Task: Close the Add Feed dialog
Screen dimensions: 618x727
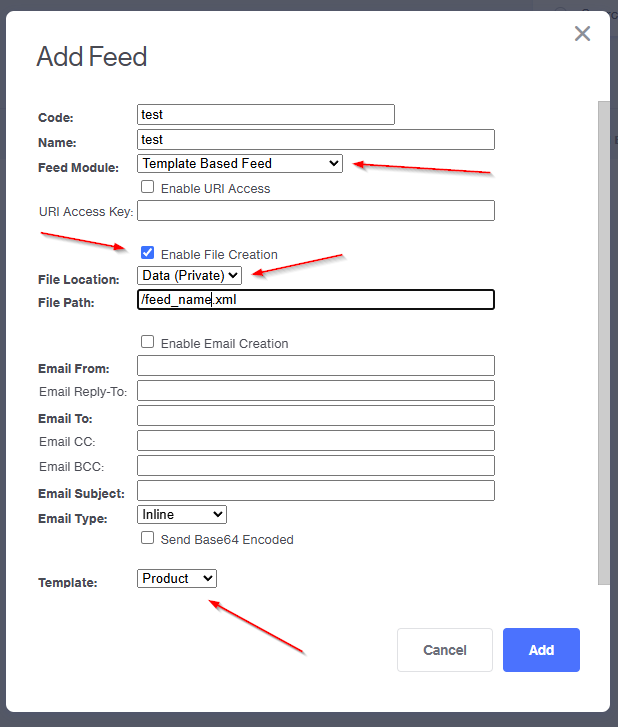Action: [x=582, y=34]
